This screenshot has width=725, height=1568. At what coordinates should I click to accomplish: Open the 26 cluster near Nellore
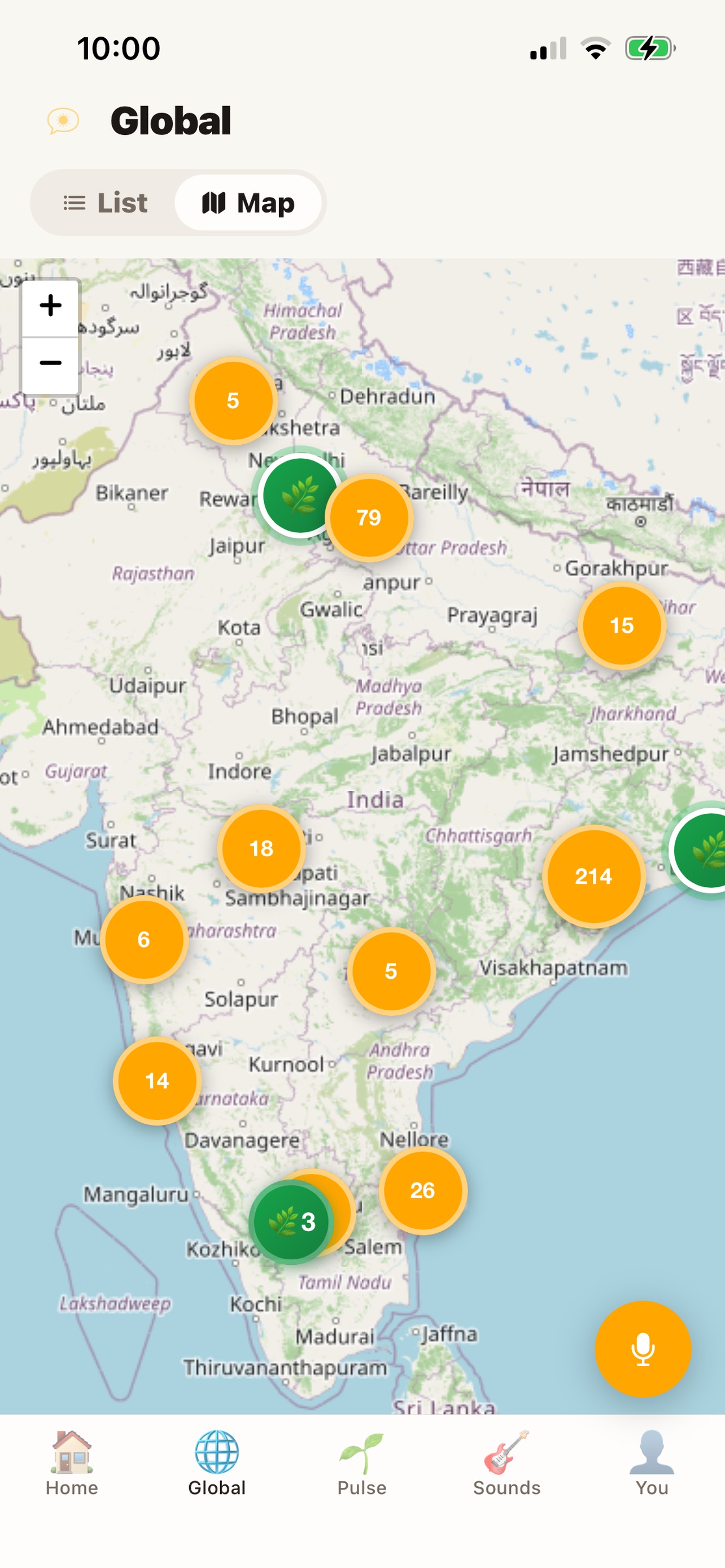pyautogui.click(x=422, y=1190)
